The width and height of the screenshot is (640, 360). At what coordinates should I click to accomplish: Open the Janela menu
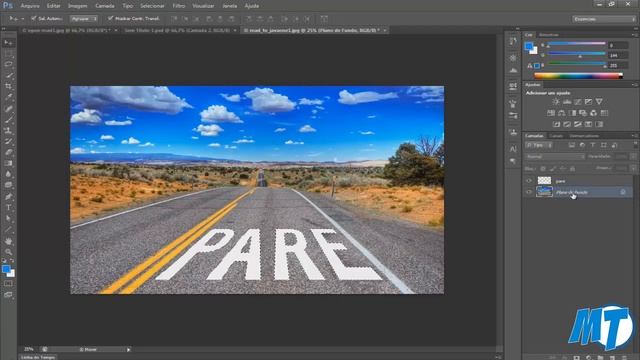coord(229,6)
